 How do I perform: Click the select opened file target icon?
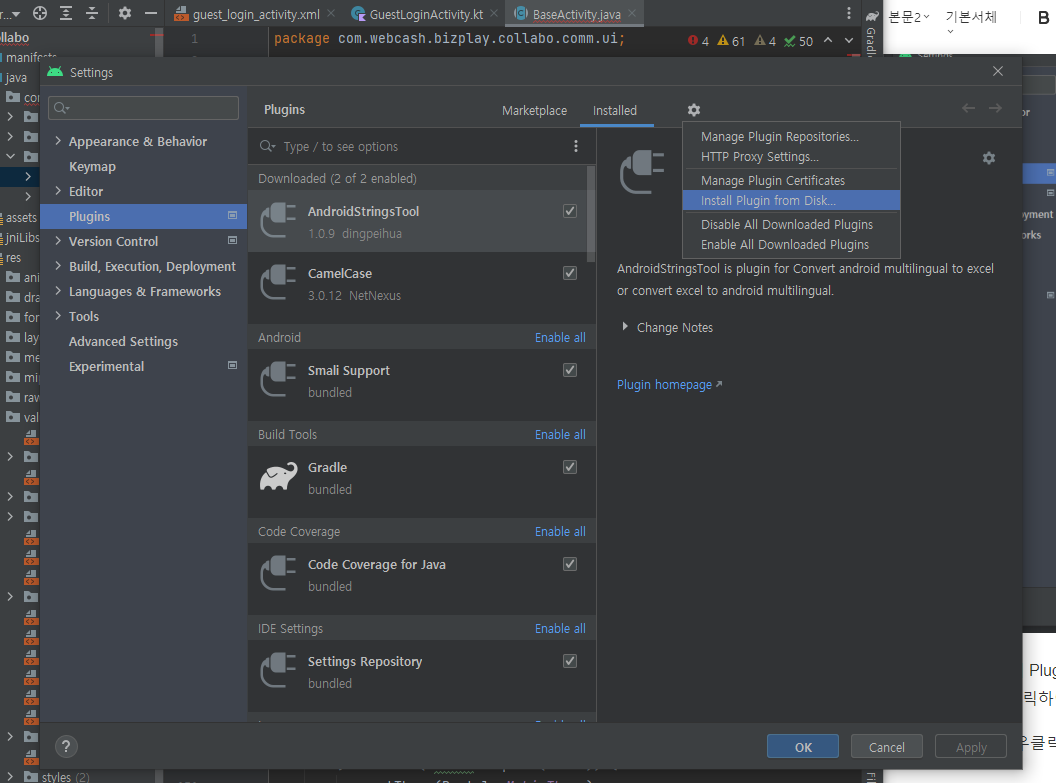click(x=40, y=13)
